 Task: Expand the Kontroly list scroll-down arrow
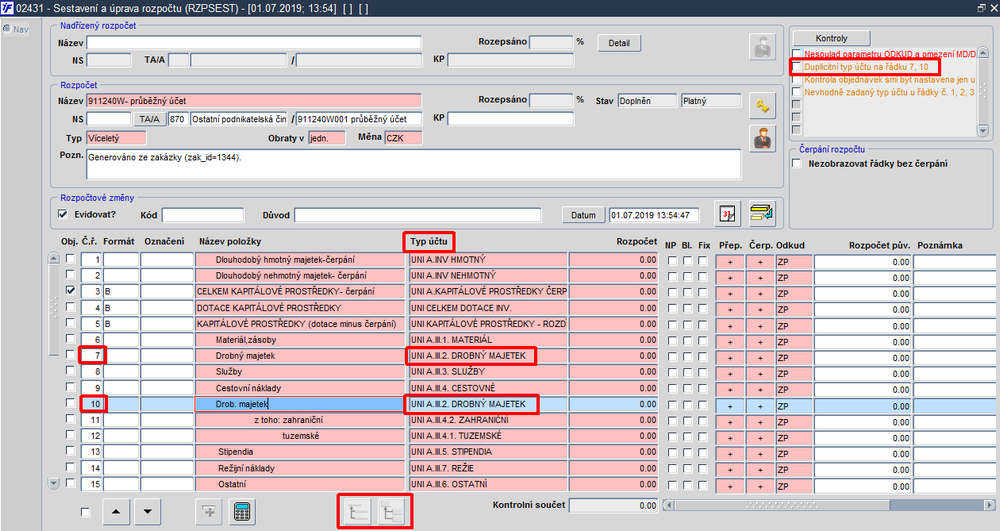(x=982, y=131)
